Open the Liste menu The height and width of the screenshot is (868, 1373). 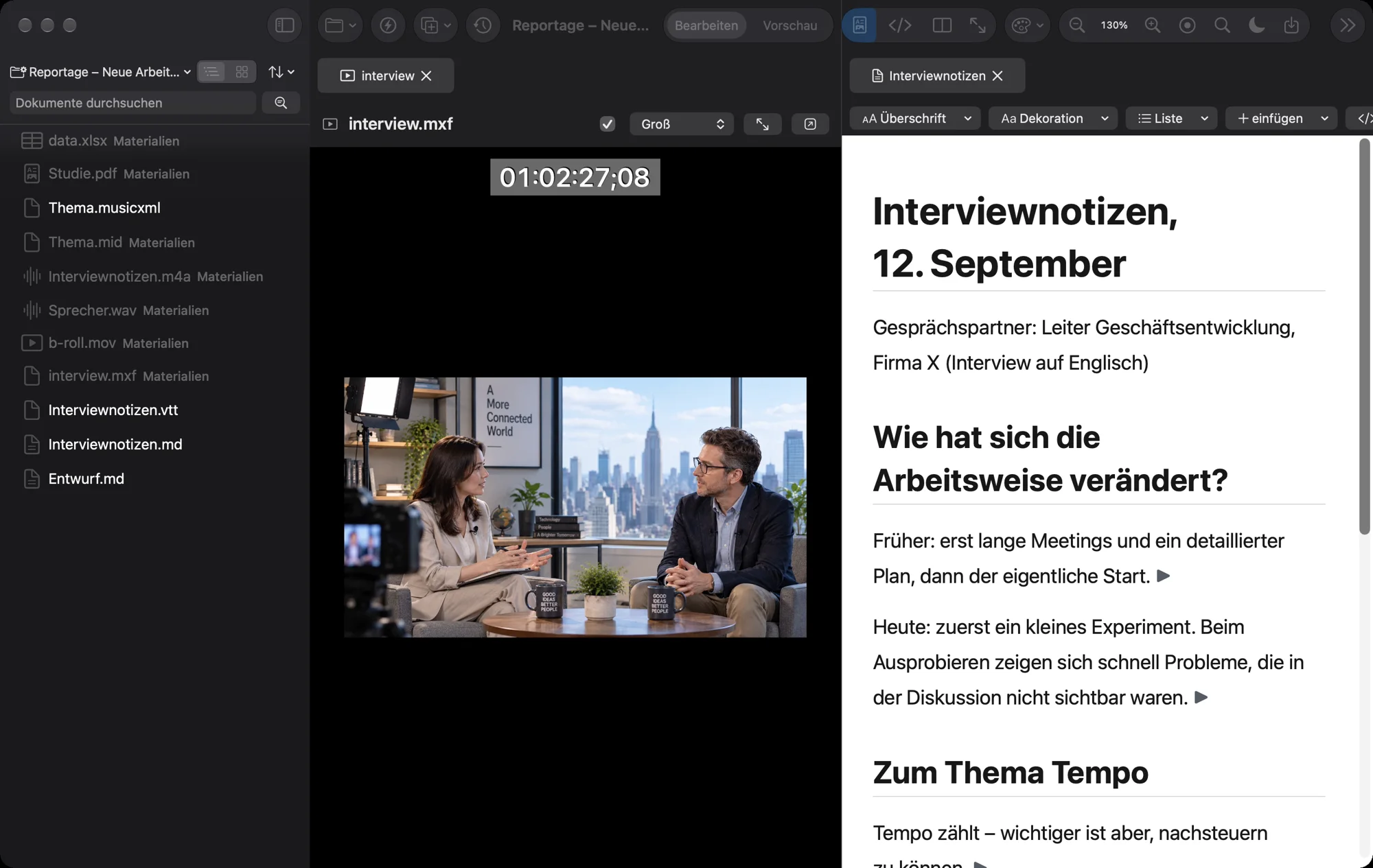tap(1171, 118)
